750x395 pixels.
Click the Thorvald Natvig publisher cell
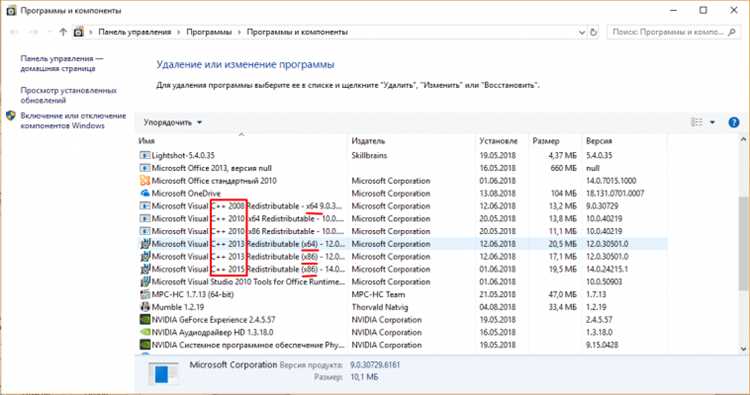(x=380, y=307)
